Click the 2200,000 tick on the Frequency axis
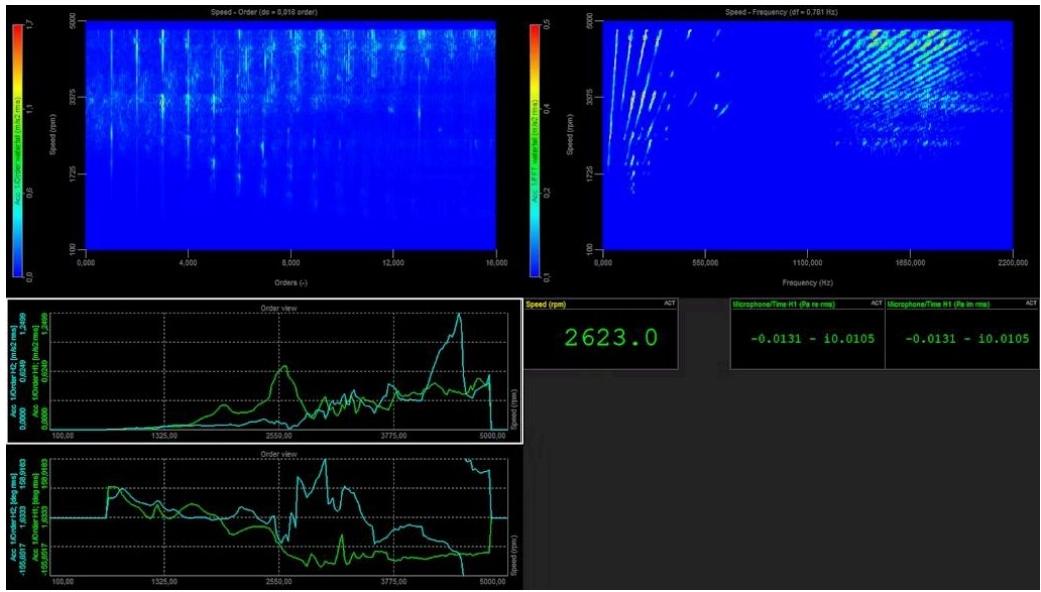 tap(1012, 262)
